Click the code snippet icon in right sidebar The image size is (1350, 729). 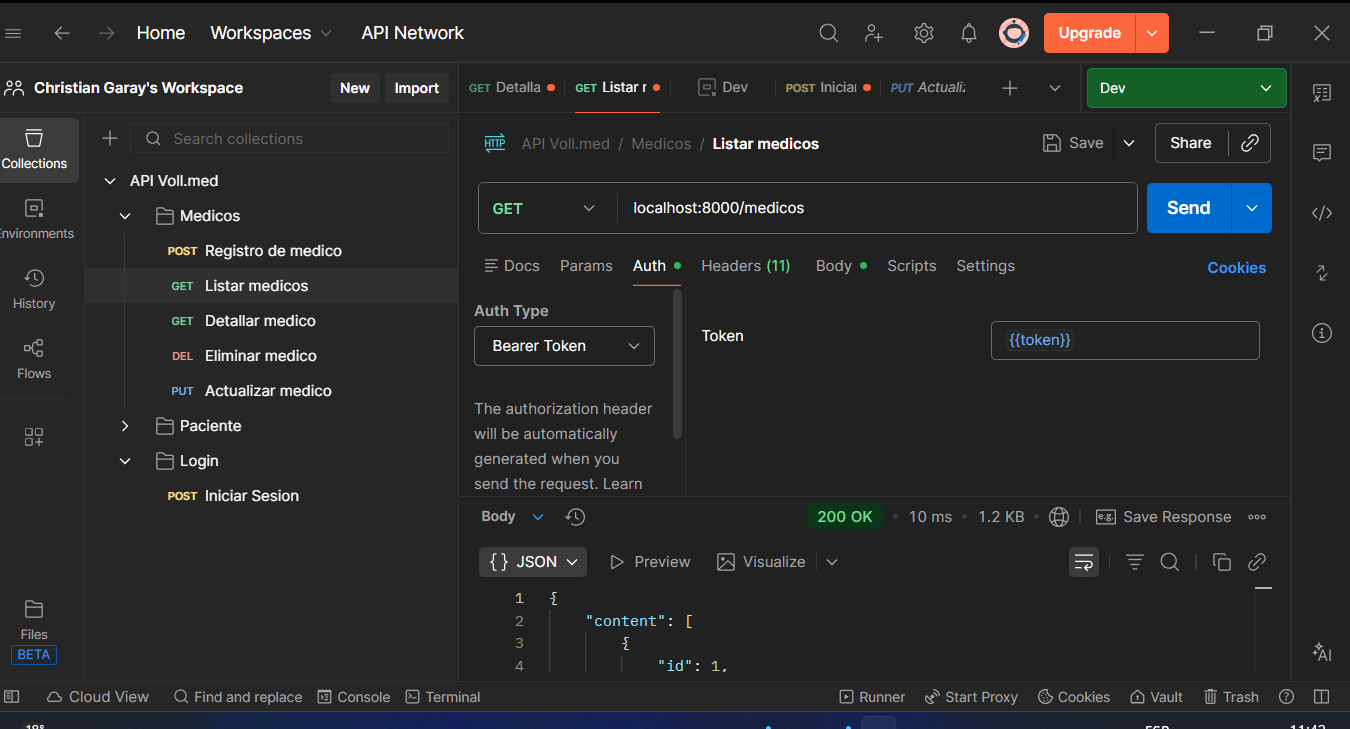pos(1321,213)
